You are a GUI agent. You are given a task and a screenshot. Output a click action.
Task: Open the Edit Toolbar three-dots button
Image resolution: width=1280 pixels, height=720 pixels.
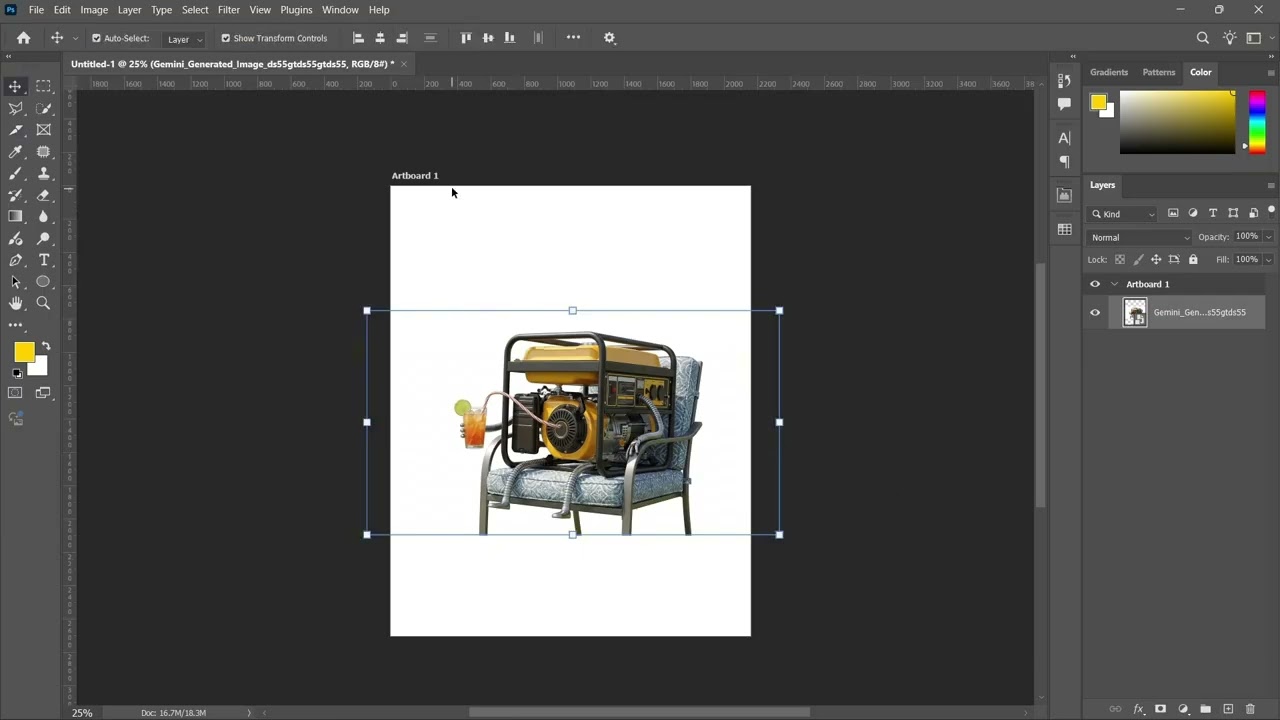pyautogui.click(x=15, y=325)
